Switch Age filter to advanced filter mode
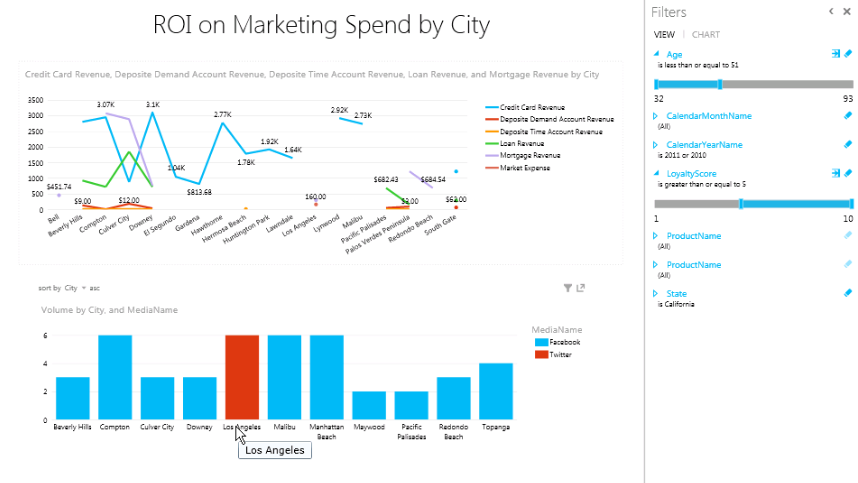 (835, 54)
